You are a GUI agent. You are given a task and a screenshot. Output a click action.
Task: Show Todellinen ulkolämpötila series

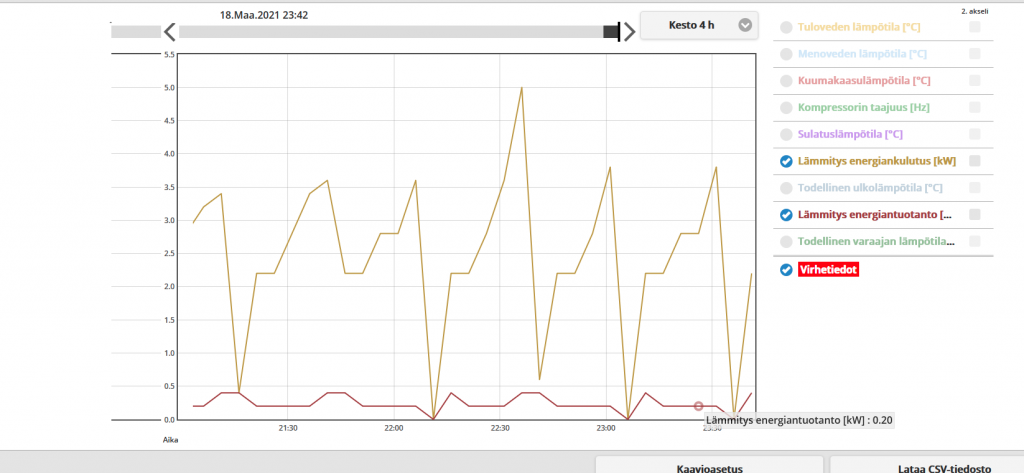pos(786,188)
